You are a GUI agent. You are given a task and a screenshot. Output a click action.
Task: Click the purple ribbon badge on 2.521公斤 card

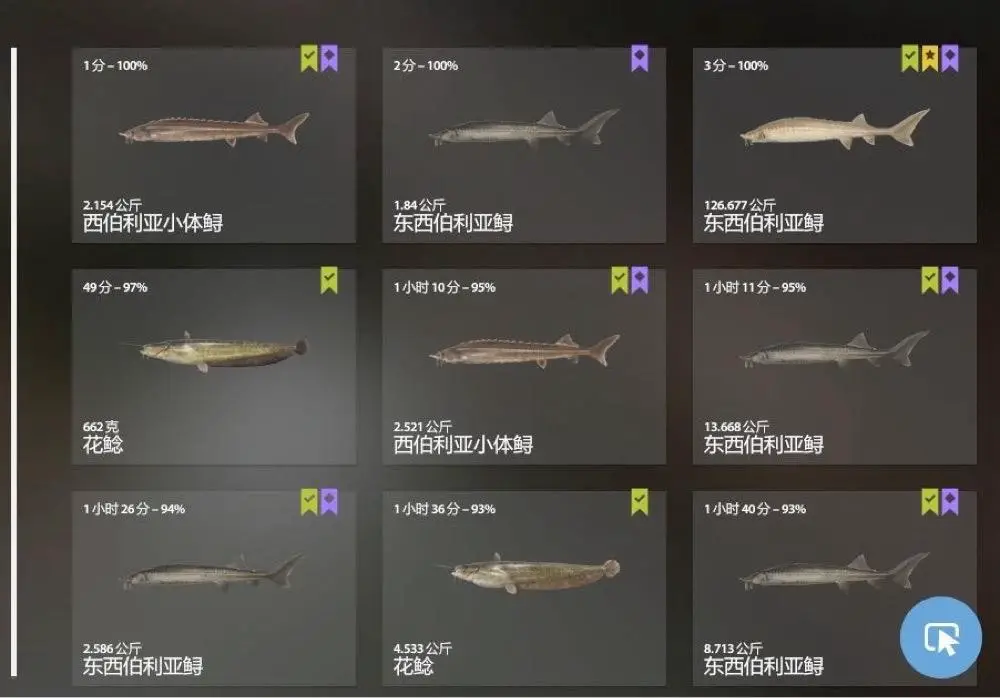640,280
